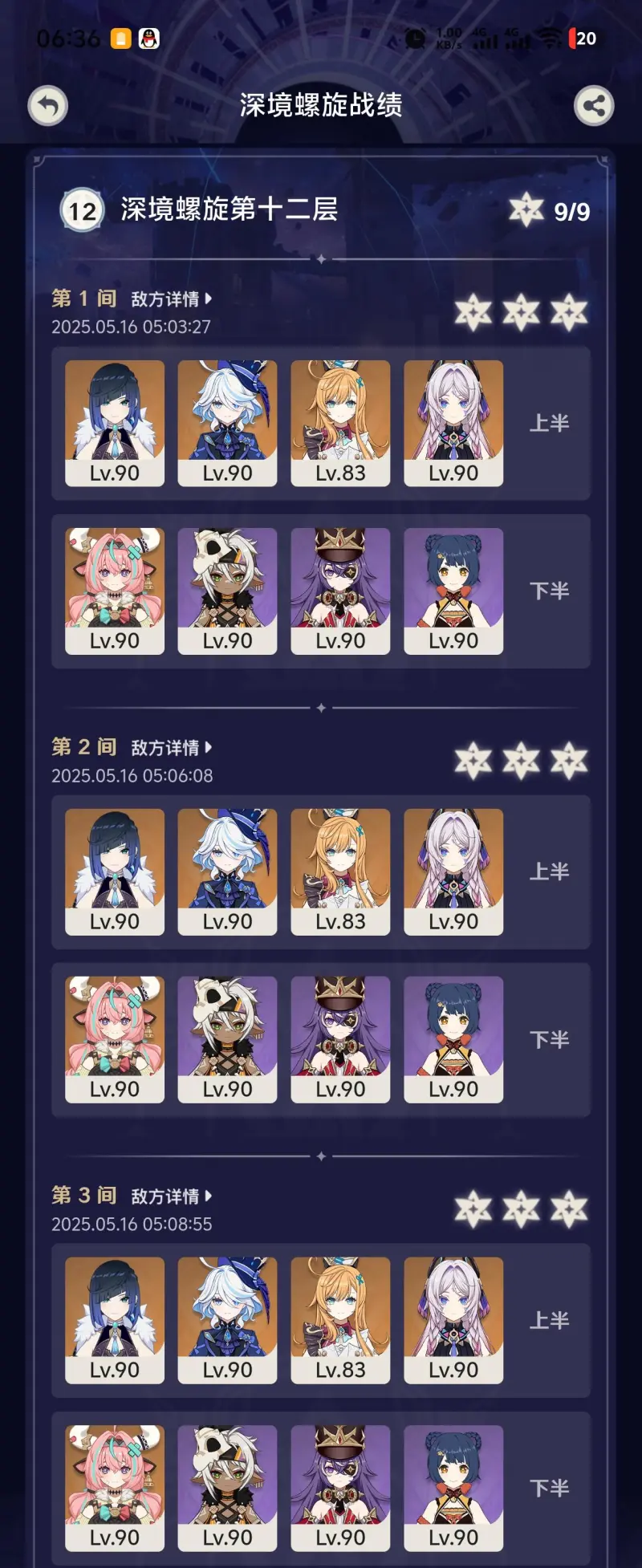Select the skull-mask character in chamber 2 下半

tap(227, 1040)
